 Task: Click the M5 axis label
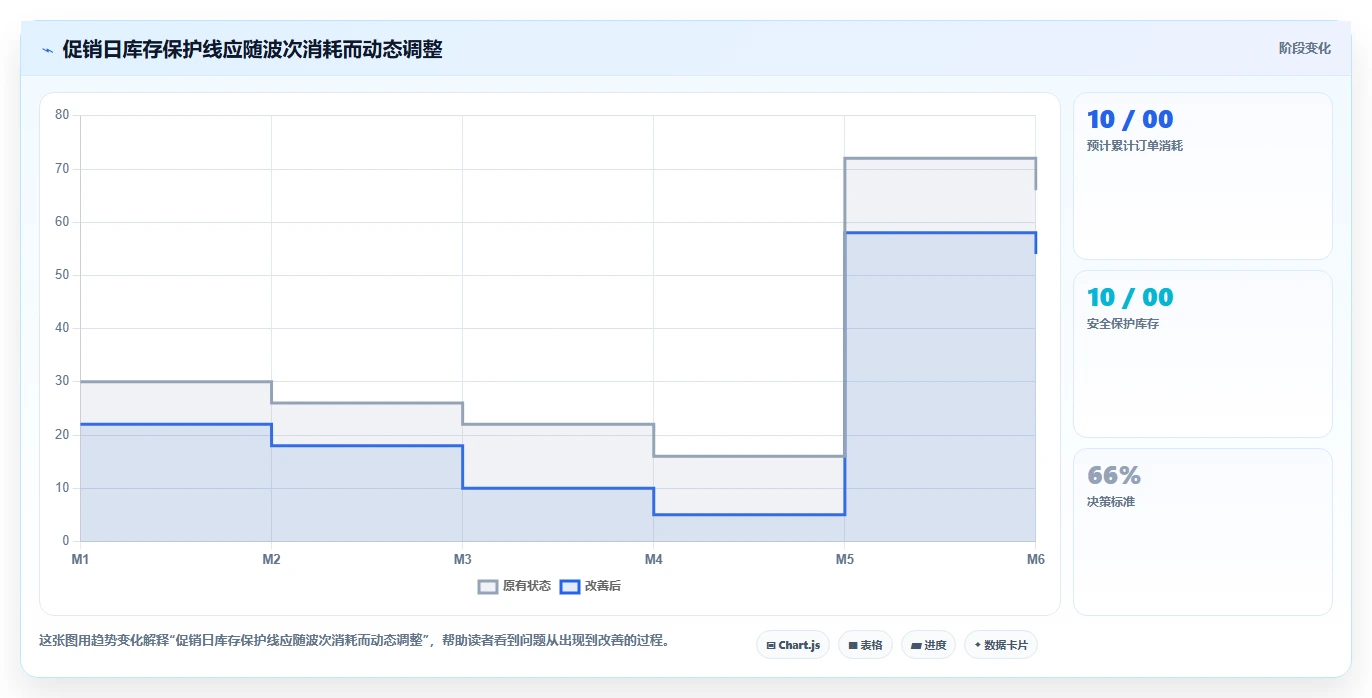844,559
